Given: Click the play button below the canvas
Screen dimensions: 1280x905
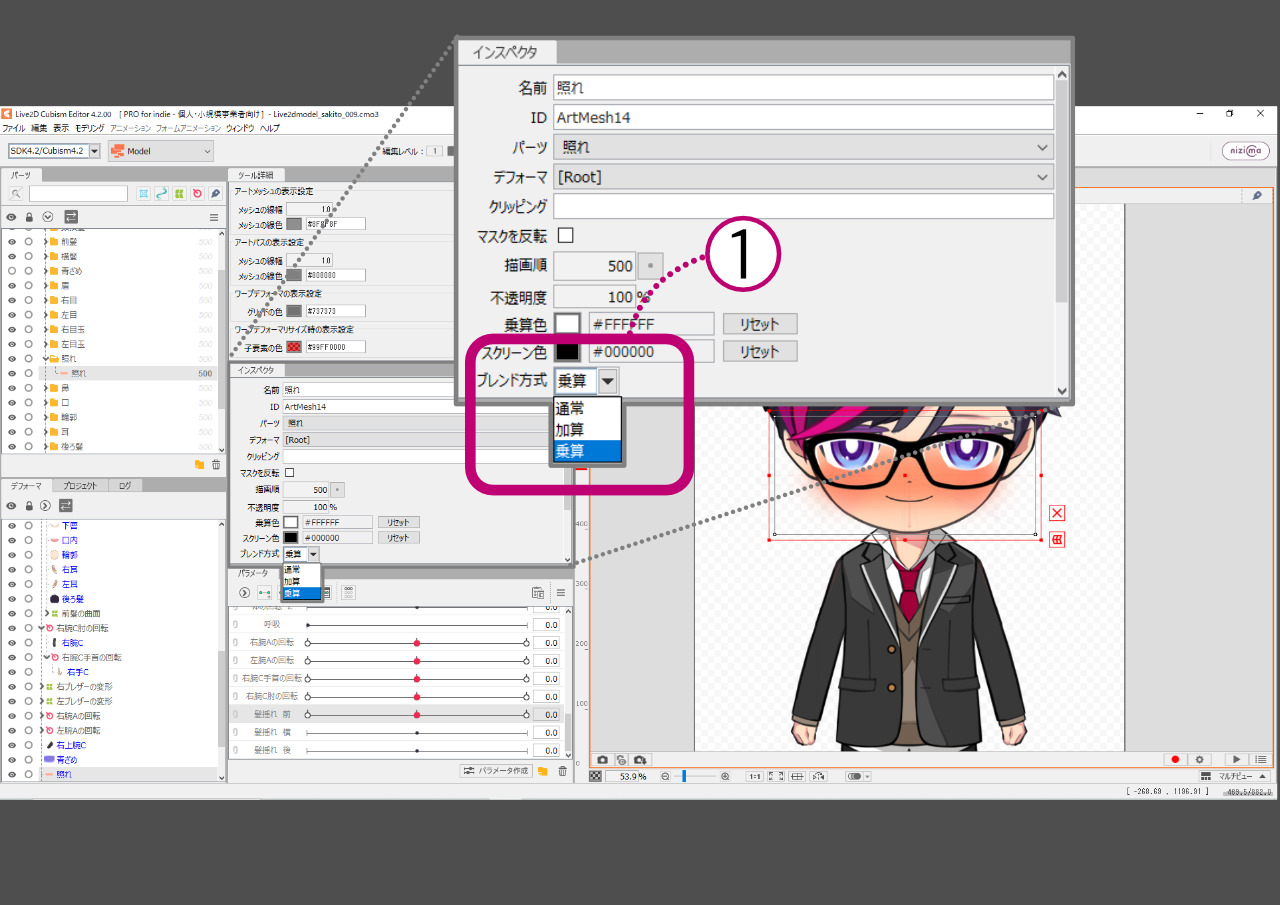Looking at the screenshot, I should pos(1237,760).
